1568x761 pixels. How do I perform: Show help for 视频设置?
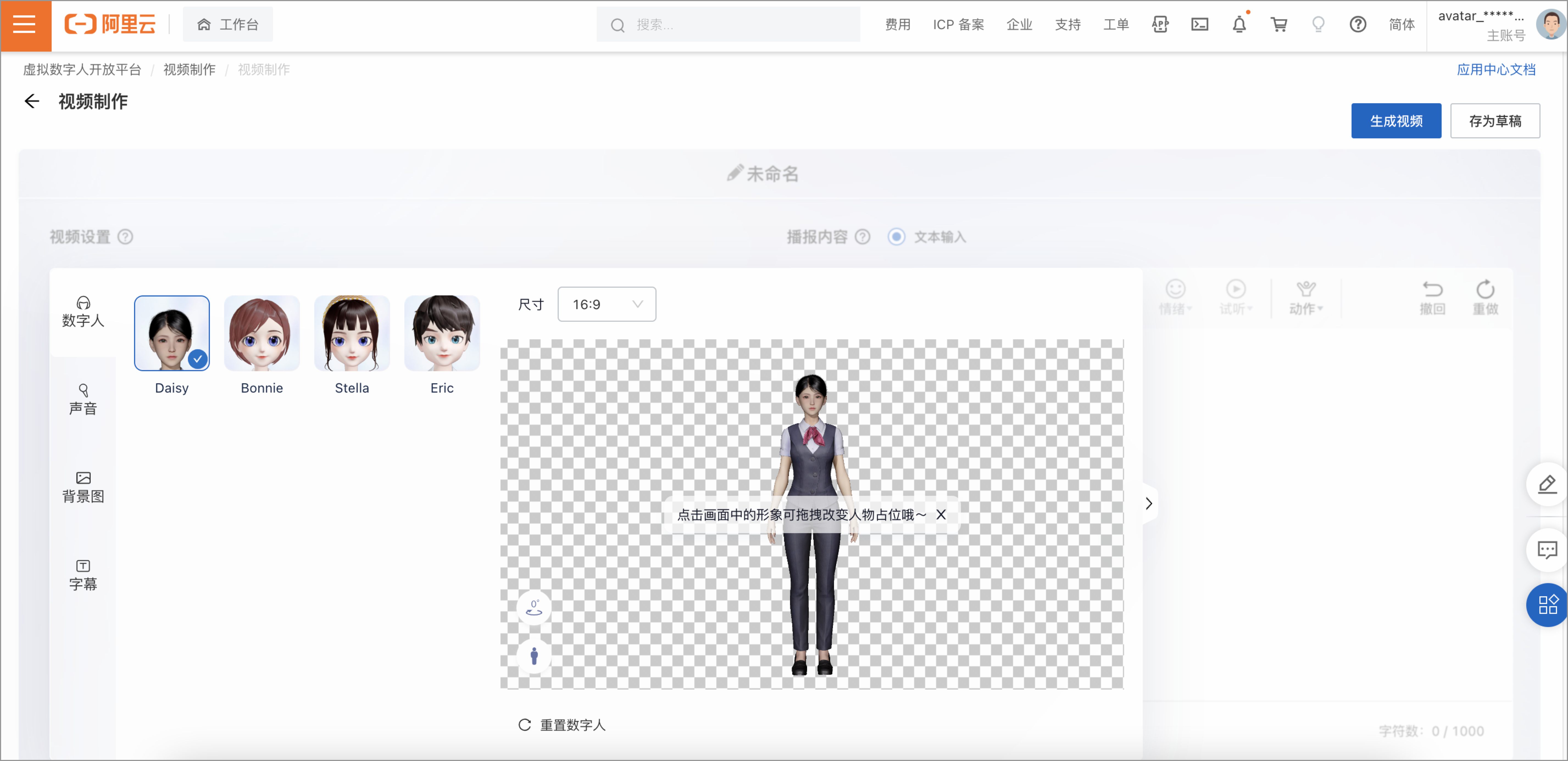coord(125,237)
